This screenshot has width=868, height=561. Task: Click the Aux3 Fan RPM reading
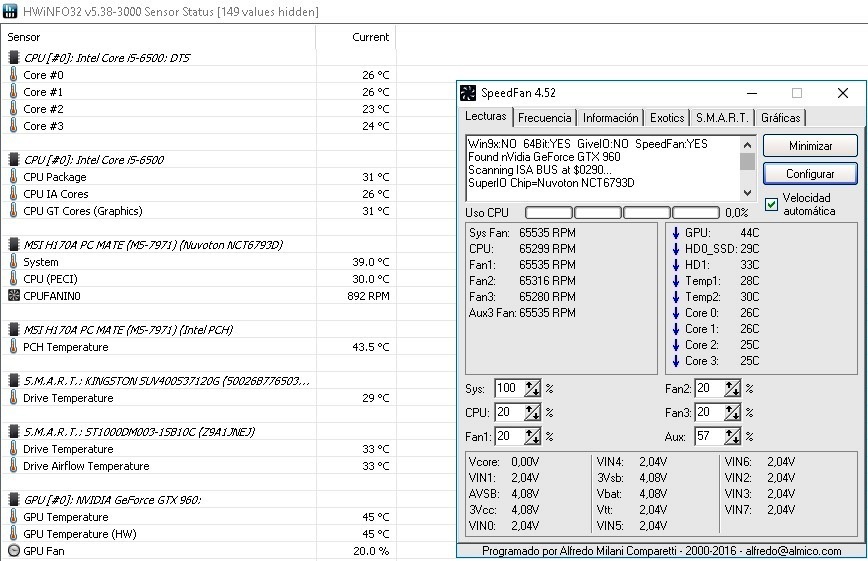(522, 313)
